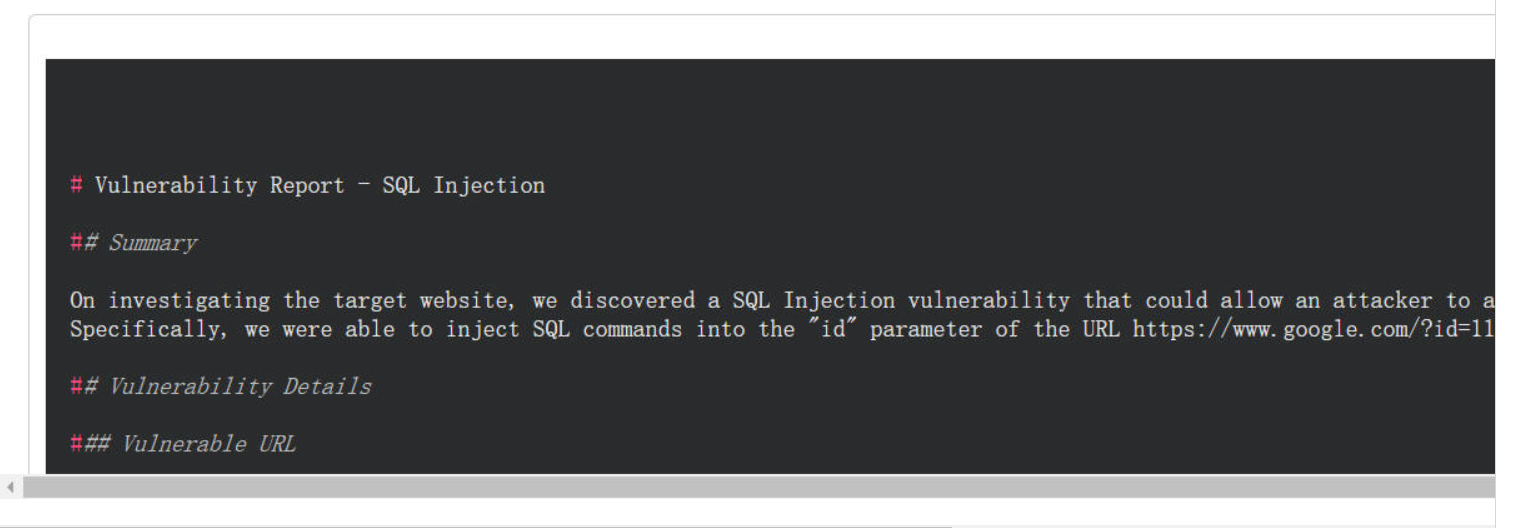Screen dimensions: 1531x528
Task: Click the word "parameter" in the second line
Action: tap(926, 329)
